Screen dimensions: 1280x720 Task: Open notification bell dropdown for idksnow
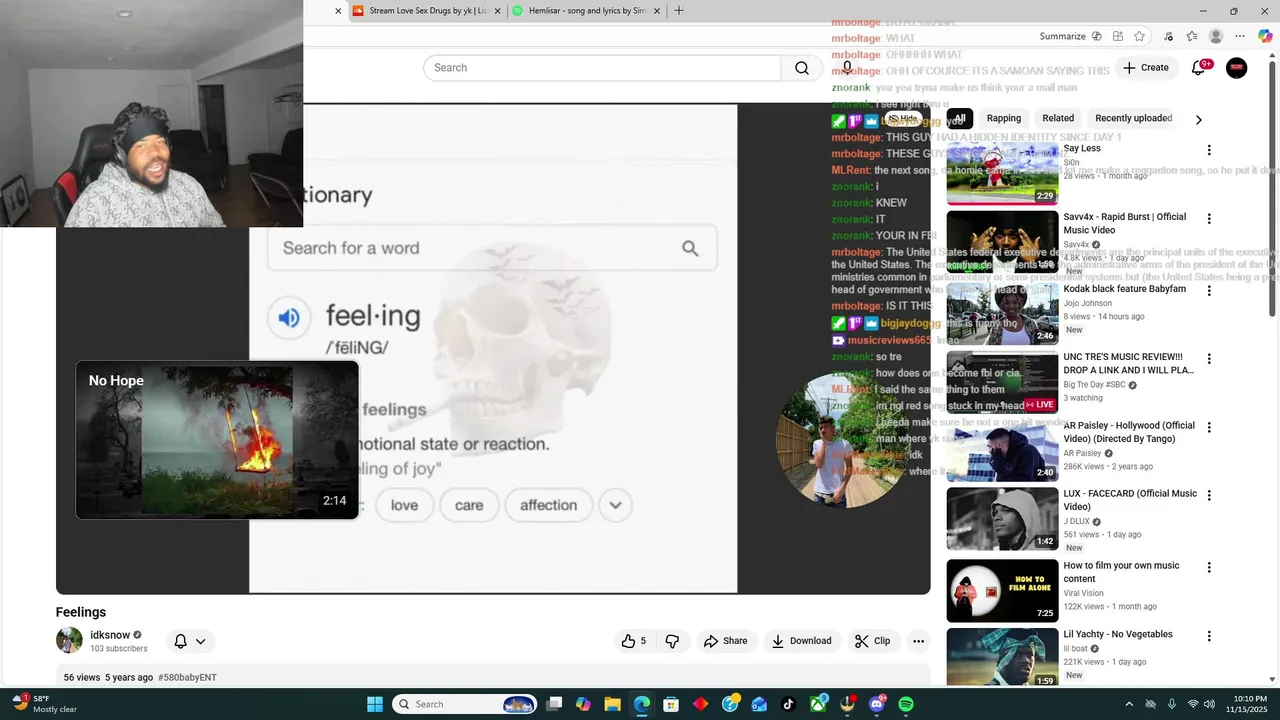coord(190,641)
